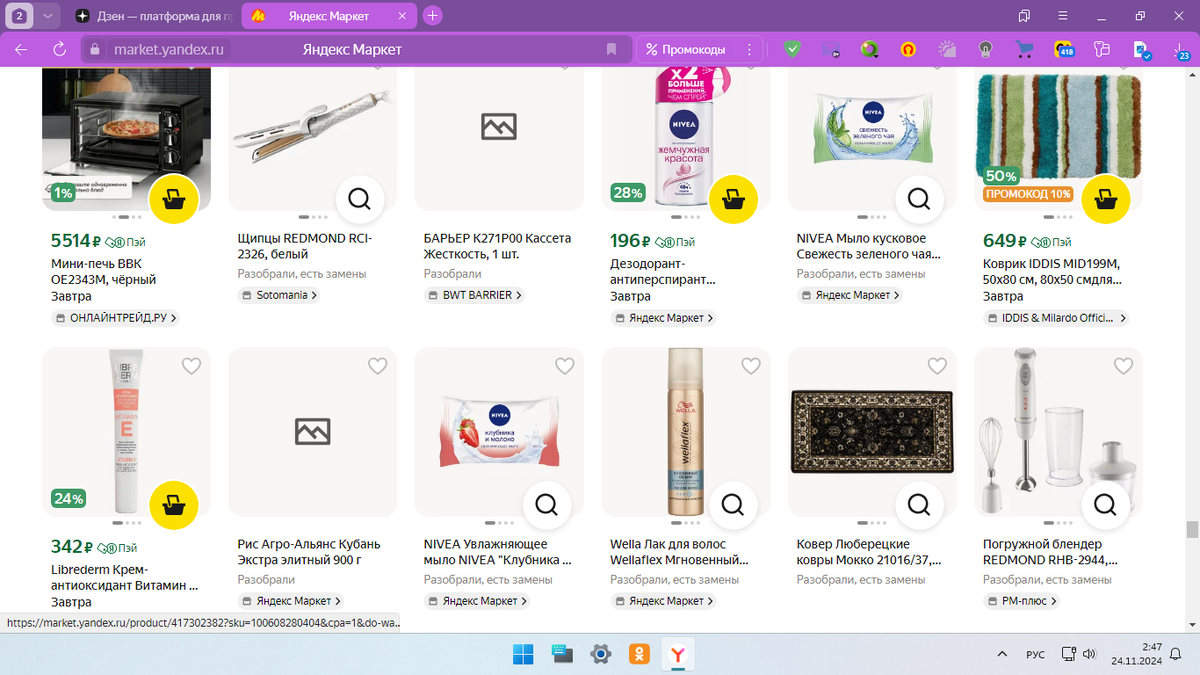
Task: Open Яндекс Маркет seller chip under deodorant
Action: [x=663, y=318]
